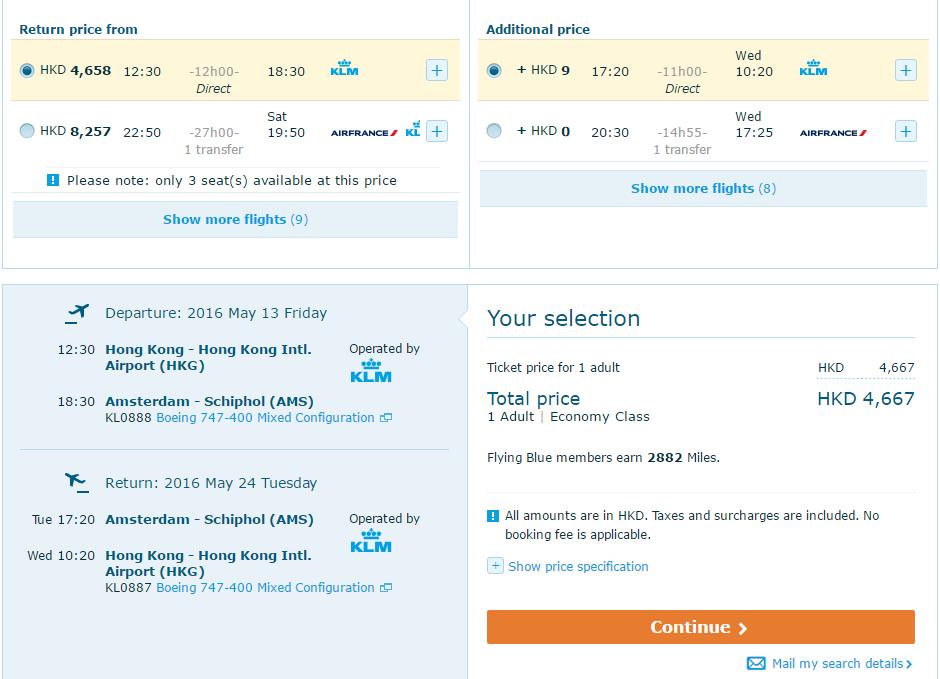The image size is (940, 679).
Task: Click the envelope icon beside Mail my search details
Action: [x=756, y=663]
